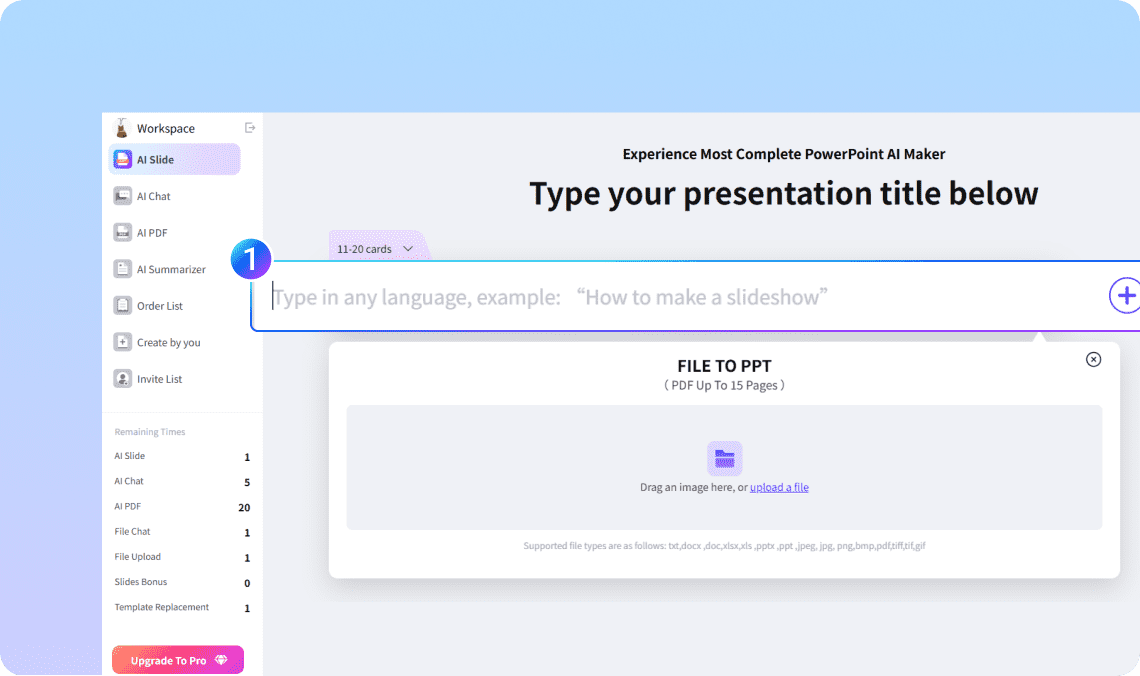Open the Create by you section
1140x676 pixels.
pyautogui.click(x=122, y=342)
